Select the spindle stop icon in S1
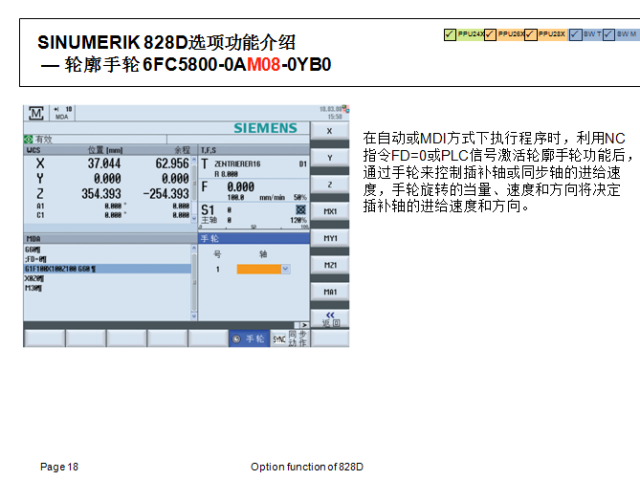The width and height of the screenshot is (640, 480). pos(300,209)
